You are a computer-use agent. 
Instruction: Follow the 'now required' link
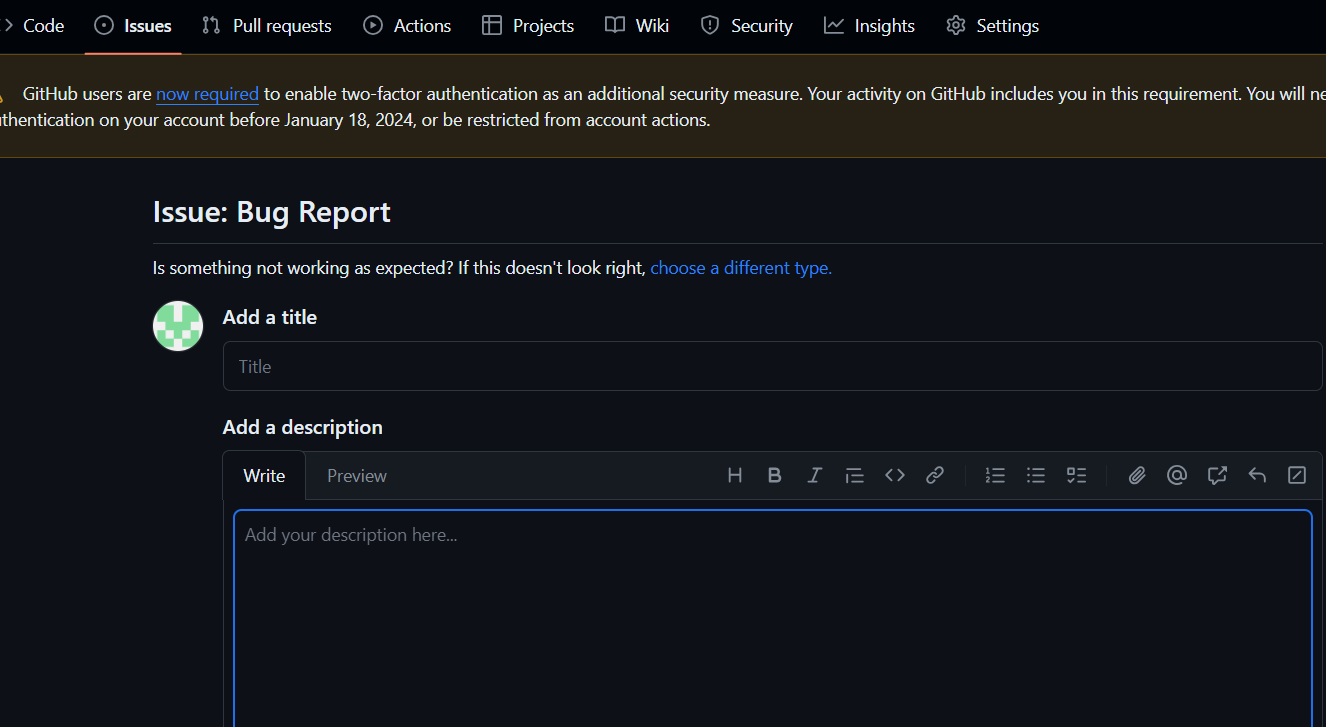pos(207,94)
